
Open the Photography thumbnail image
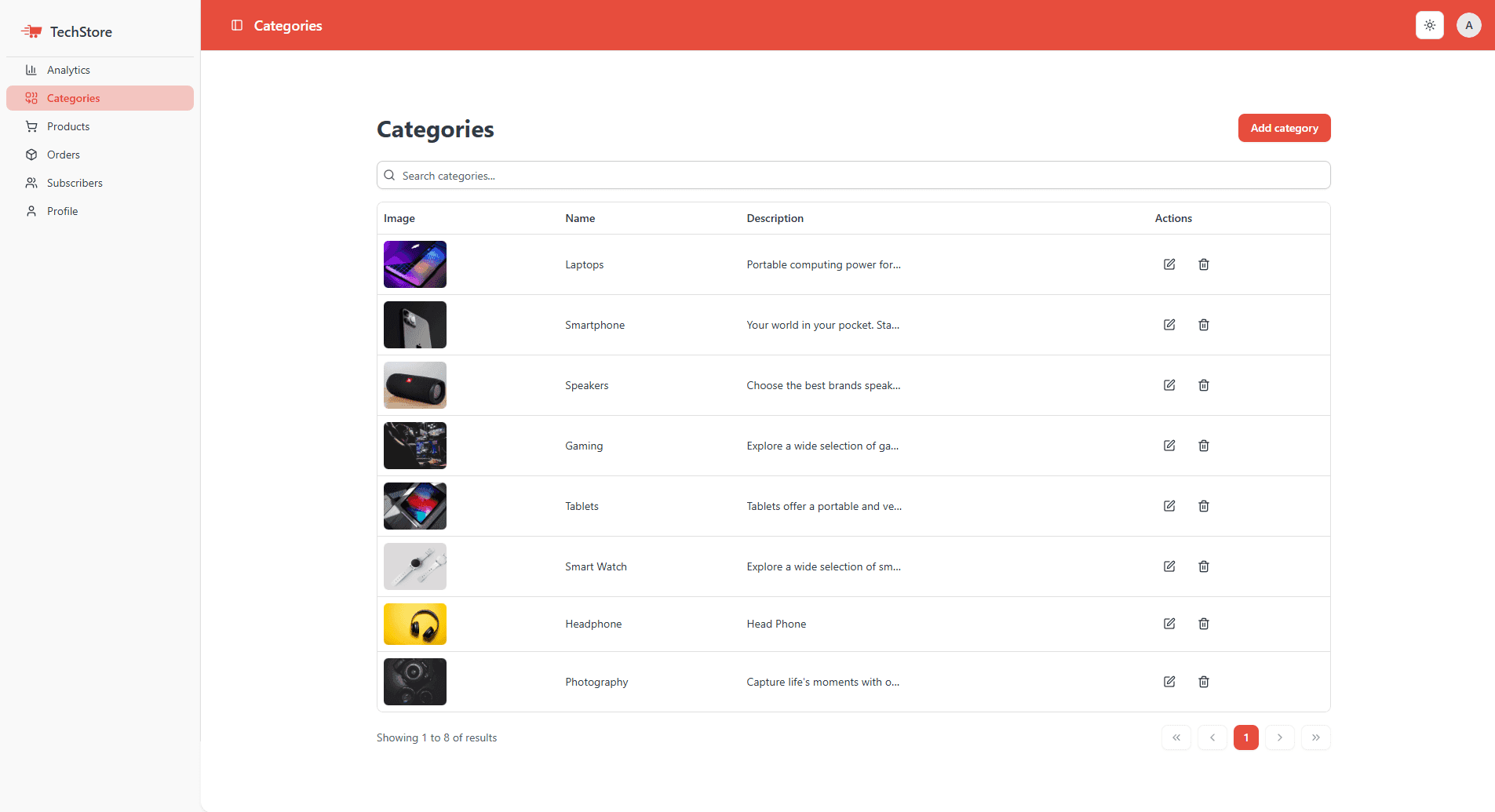415,682
